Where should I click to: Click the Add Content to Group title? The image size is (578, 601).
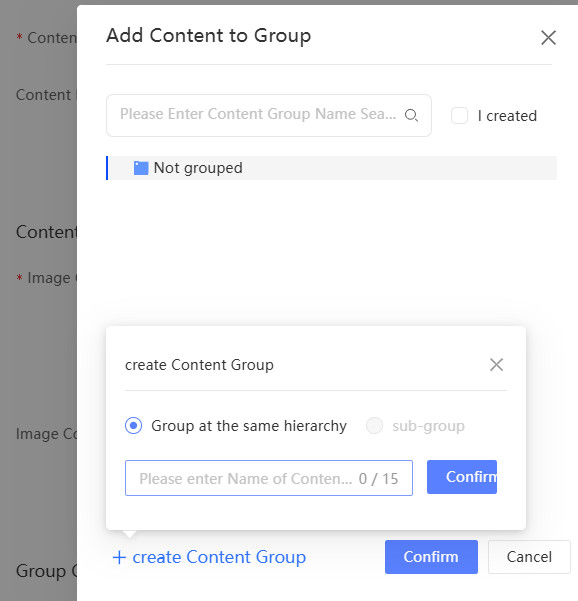point(209,36)
